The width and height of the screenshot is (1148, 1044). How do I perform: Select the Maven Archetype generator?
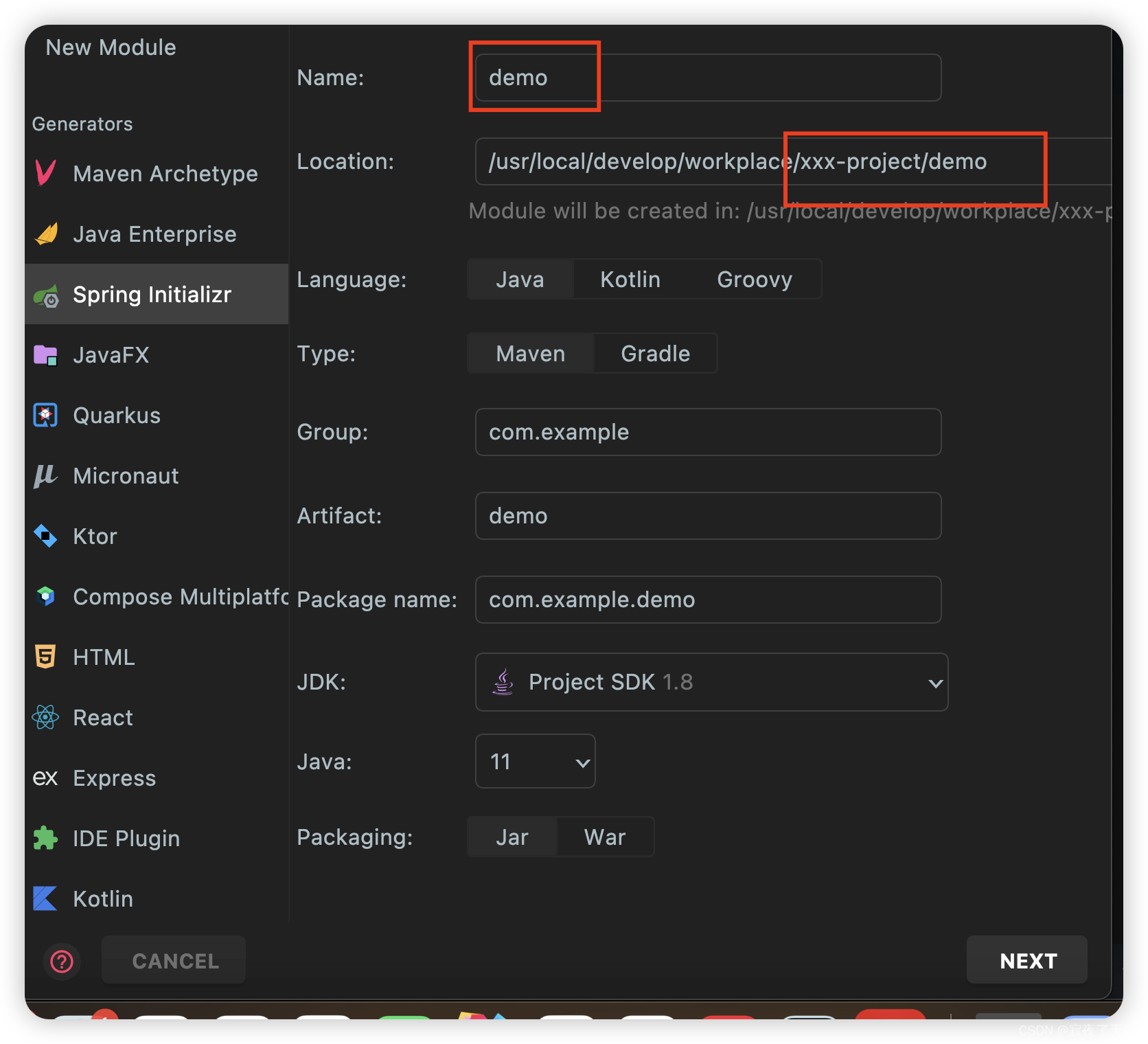164,173
